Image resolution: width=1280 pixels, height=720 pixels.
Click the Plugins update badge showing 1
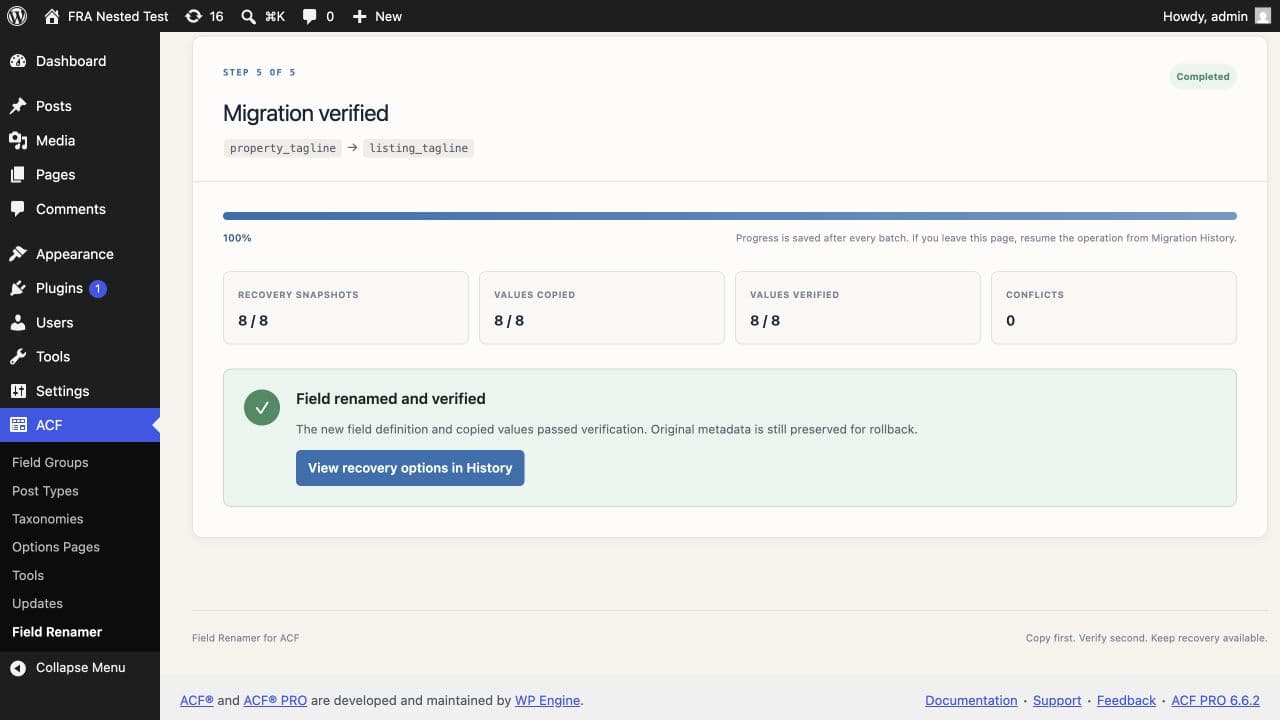pyautogui.click(x=98, y=288)
